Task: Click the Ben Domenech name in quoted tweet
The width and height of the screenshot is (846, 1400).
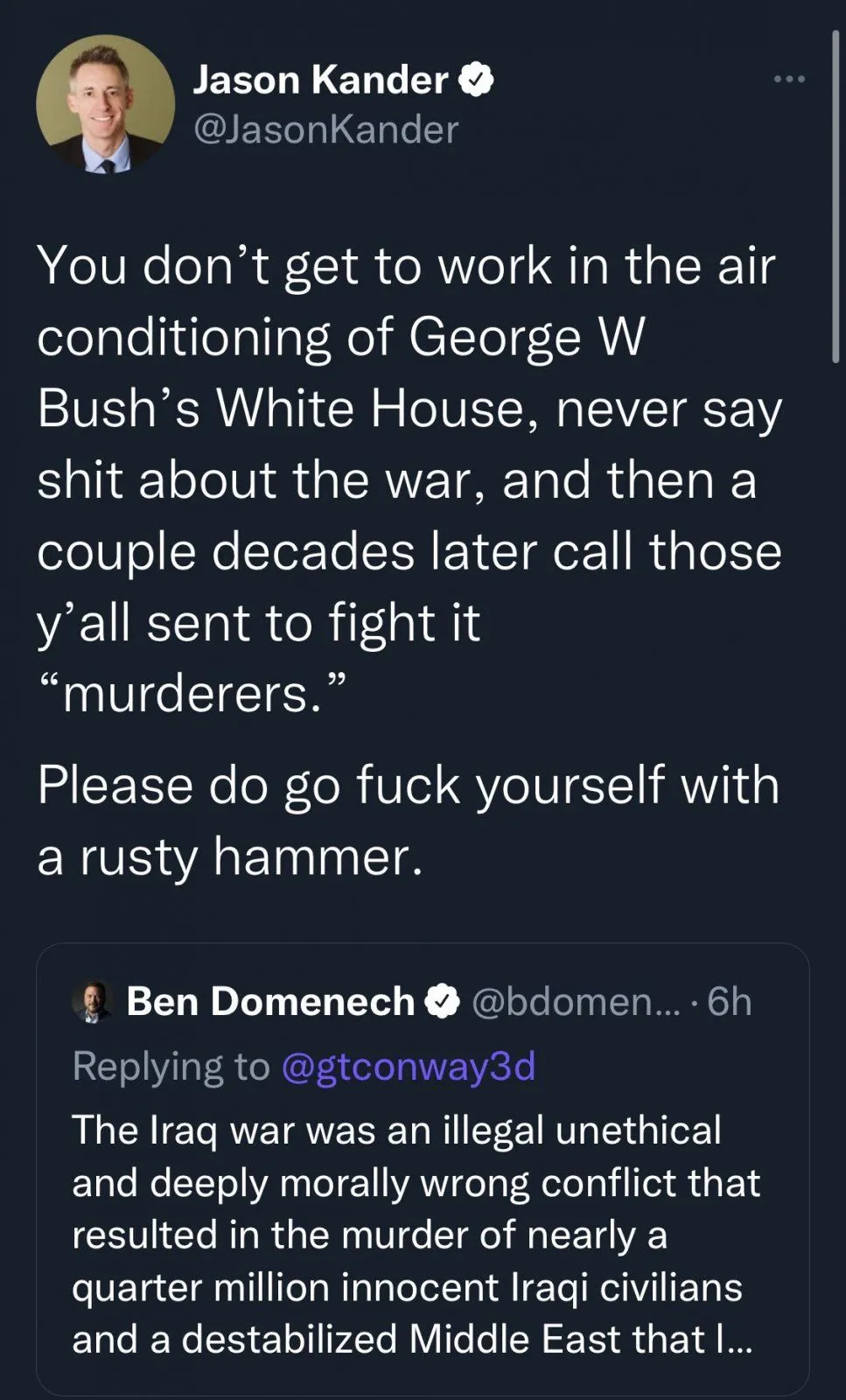Action: click(270, 1002)
